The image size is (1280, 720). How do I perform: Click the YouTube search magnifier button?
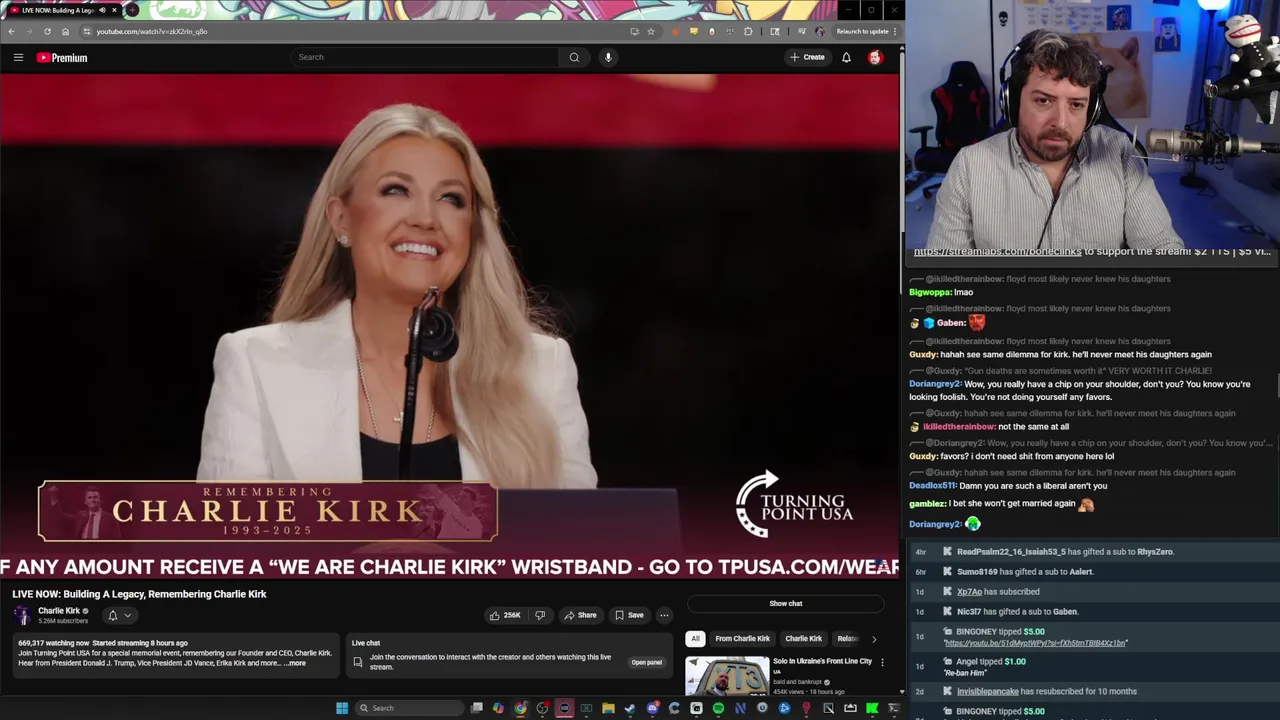click(574, 57)
